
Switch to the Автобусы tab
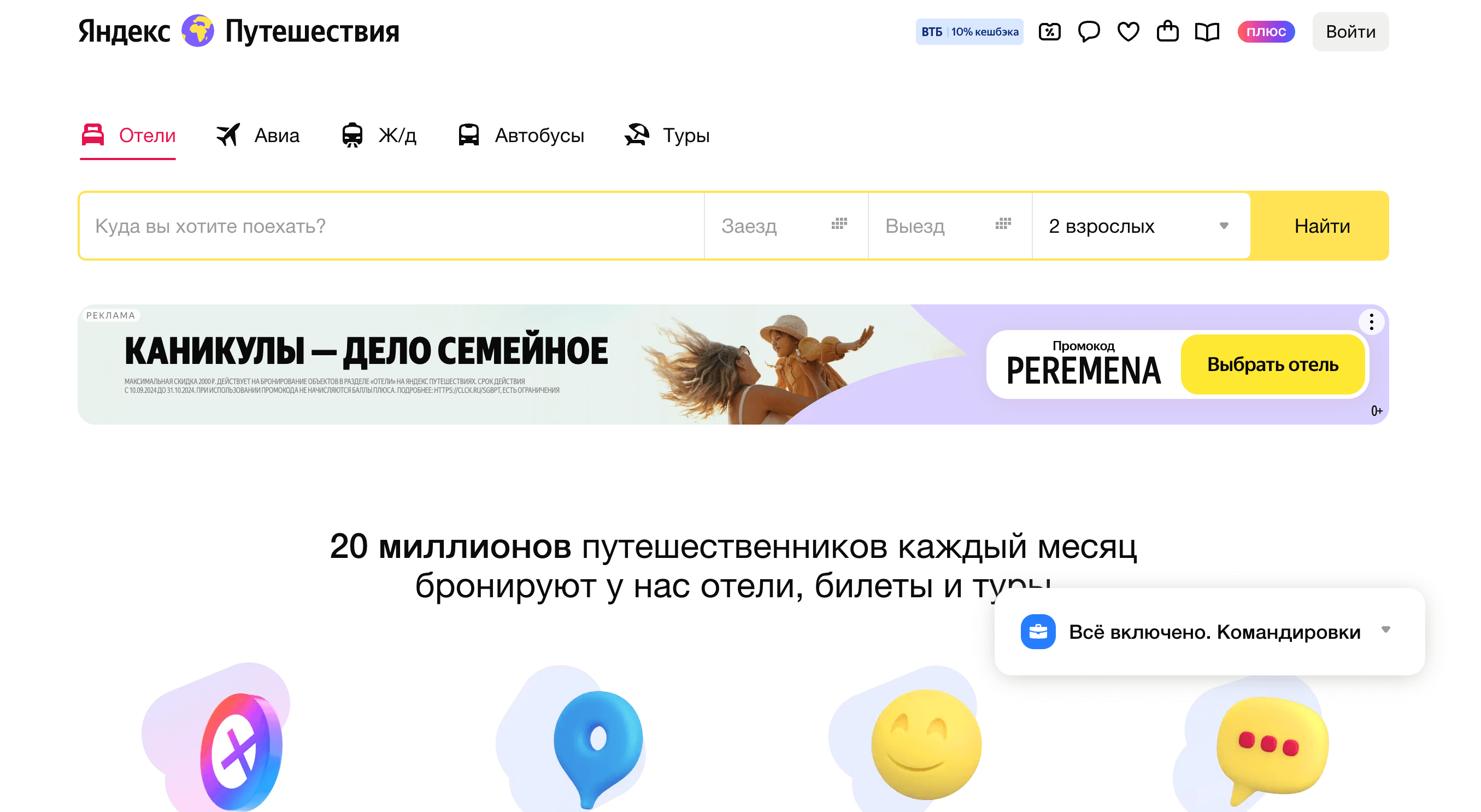coord(521,136)
